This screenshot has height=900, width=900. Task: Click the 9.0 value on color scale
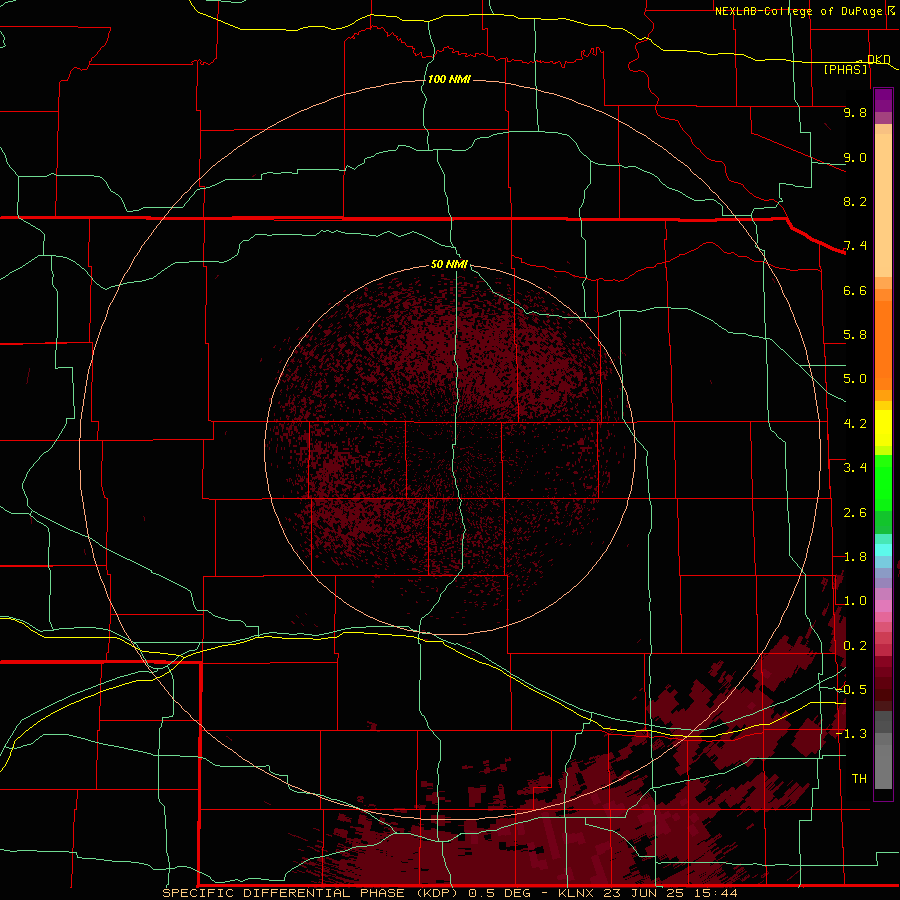pyautogui.click(x=855, y=157)
